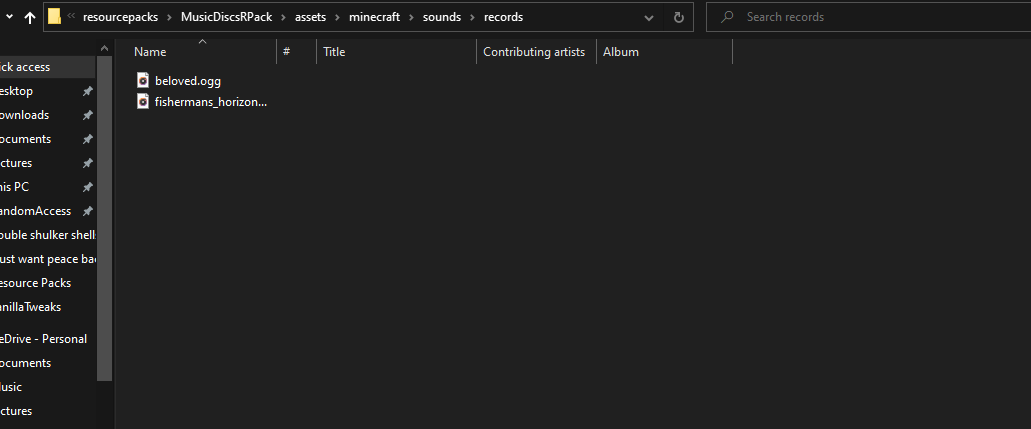Image resolution: width=1031 pixels, height=429 pixels.
Task: Navigate to the assets breadcrumb folder
Action: click(311, 17)
